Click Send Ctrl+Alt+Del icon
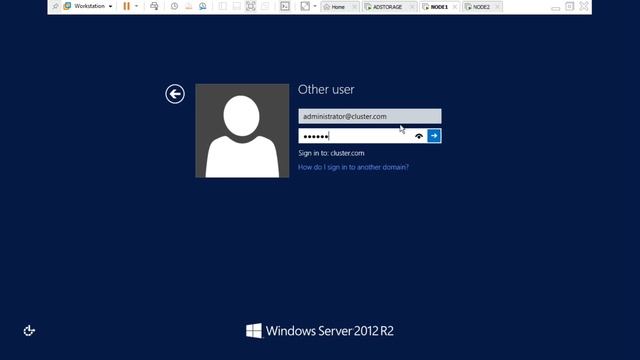Screen dimensions: 640x360 point(154,6)
